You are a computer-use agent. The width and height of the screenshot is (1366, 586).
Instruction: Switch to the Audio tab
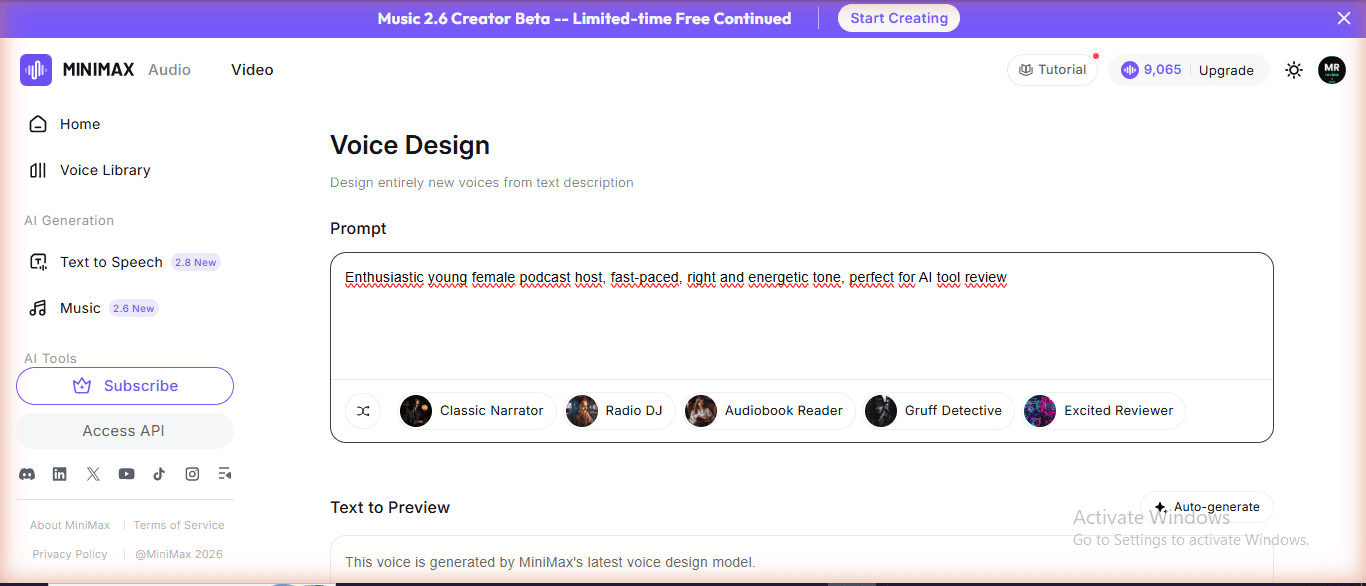[x=169, y=70]
